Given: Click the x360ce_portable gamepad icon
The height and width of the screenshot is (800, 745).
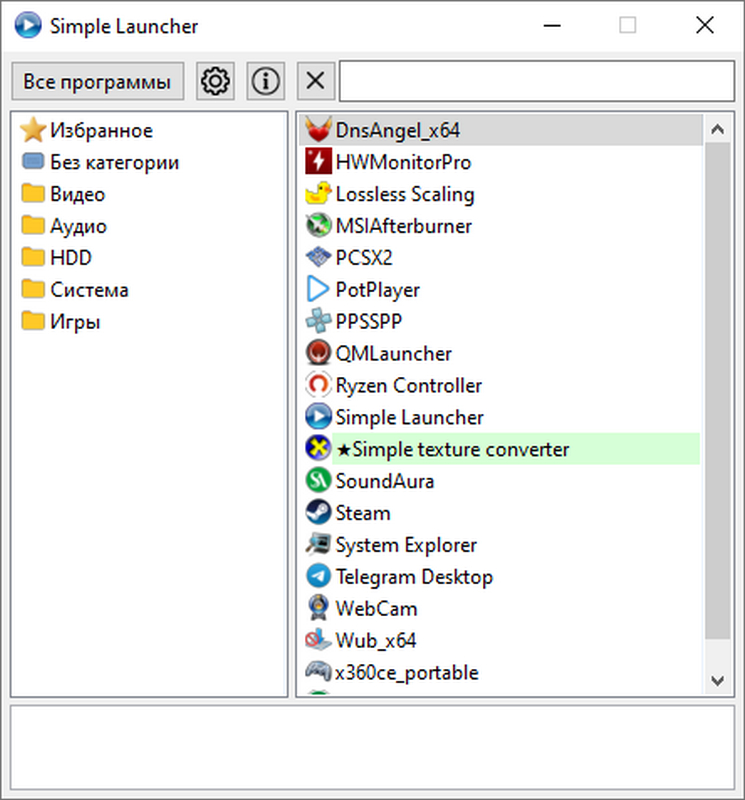Looking at the screenshot, I should [x=318, y=672].
